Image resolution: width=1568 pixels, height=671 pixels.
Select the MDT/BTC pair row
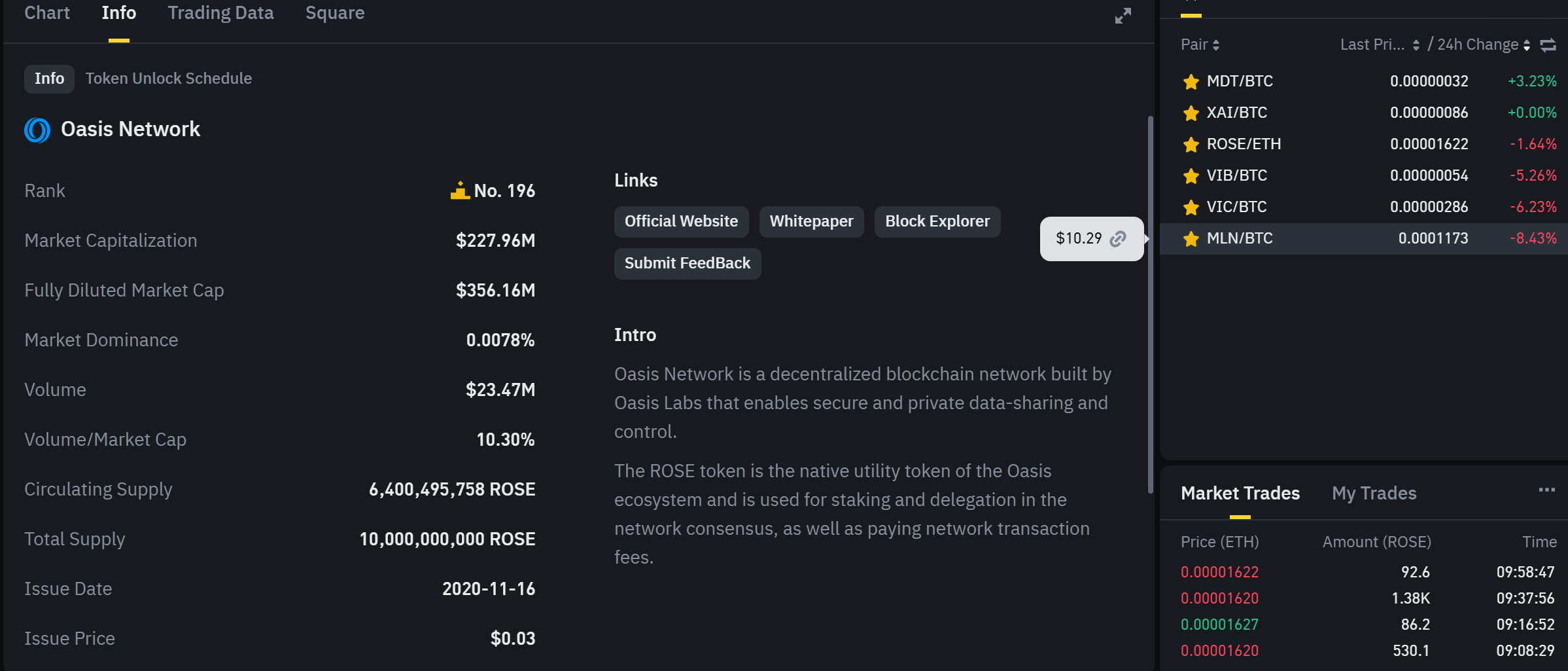point(1364,81)
